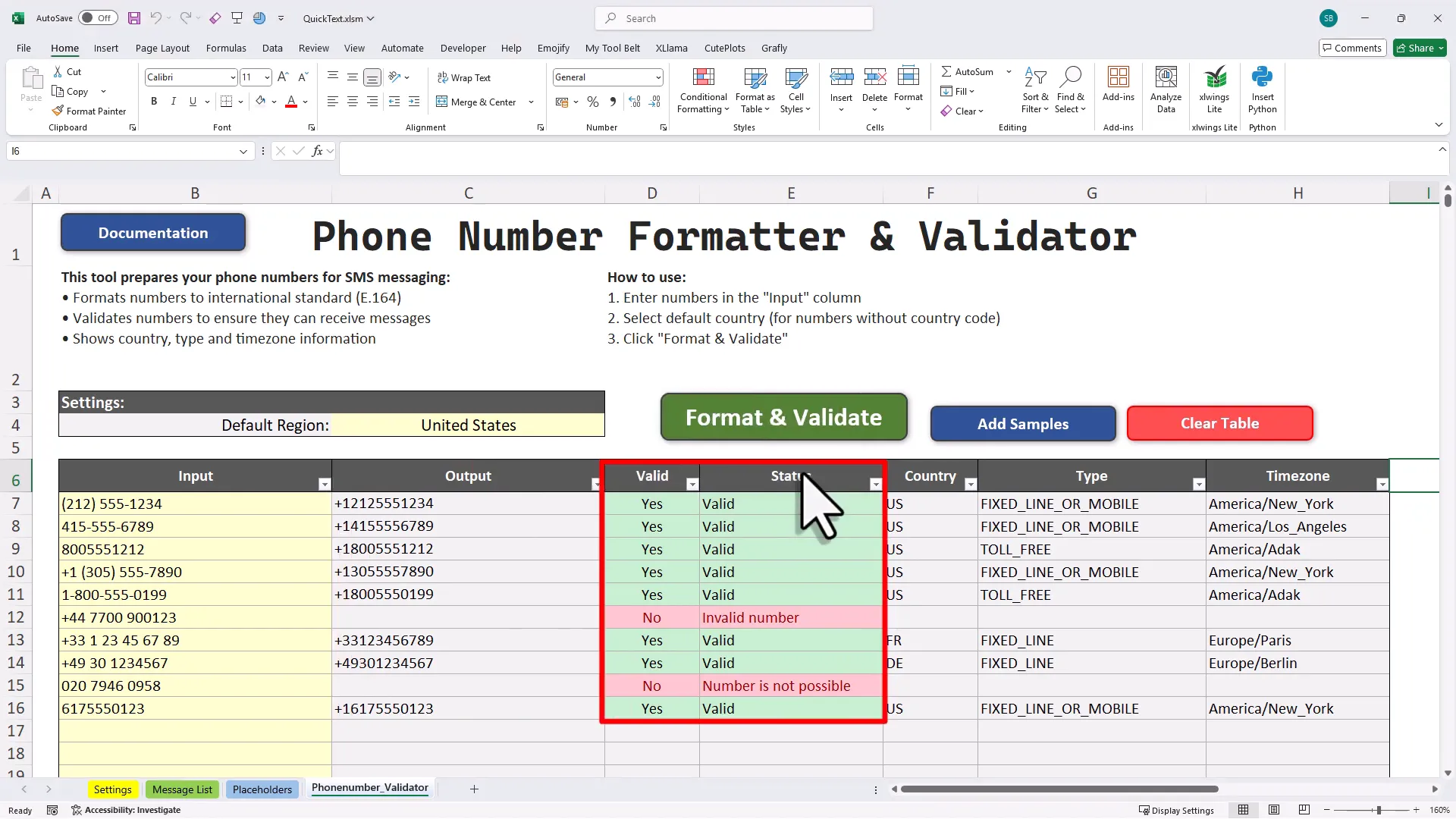The height and width of the screenshot is (819, 1456).
Task: Open Sort & Filter tool
Action: tap(1036, 89)
